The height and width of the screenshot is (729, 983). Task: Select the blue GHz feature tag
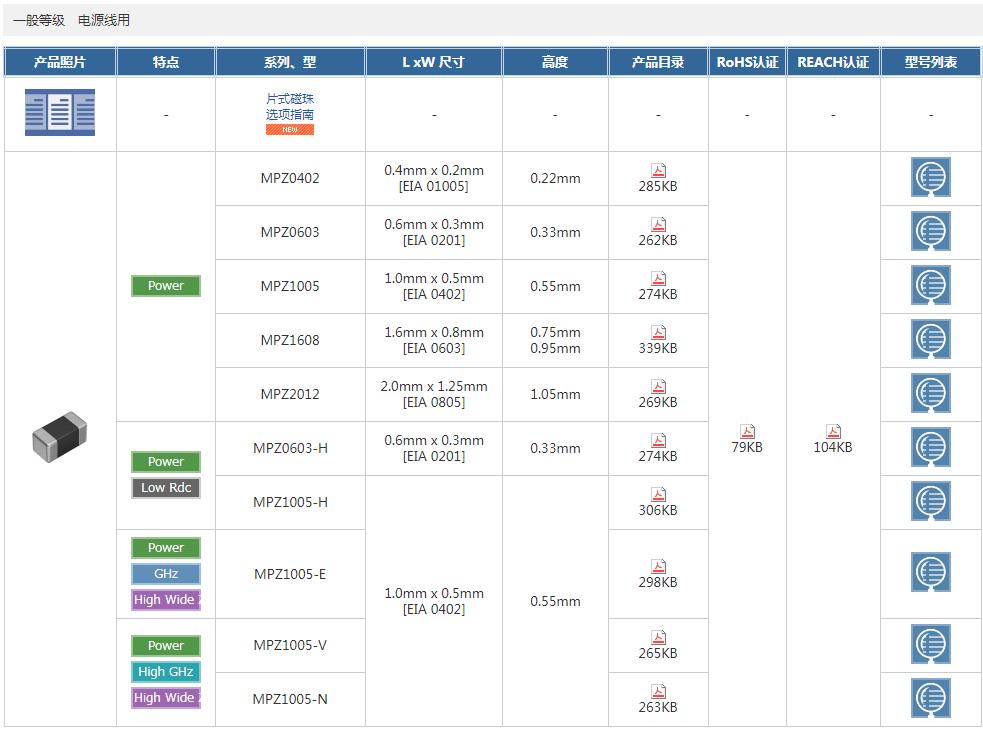coord(166,574)
